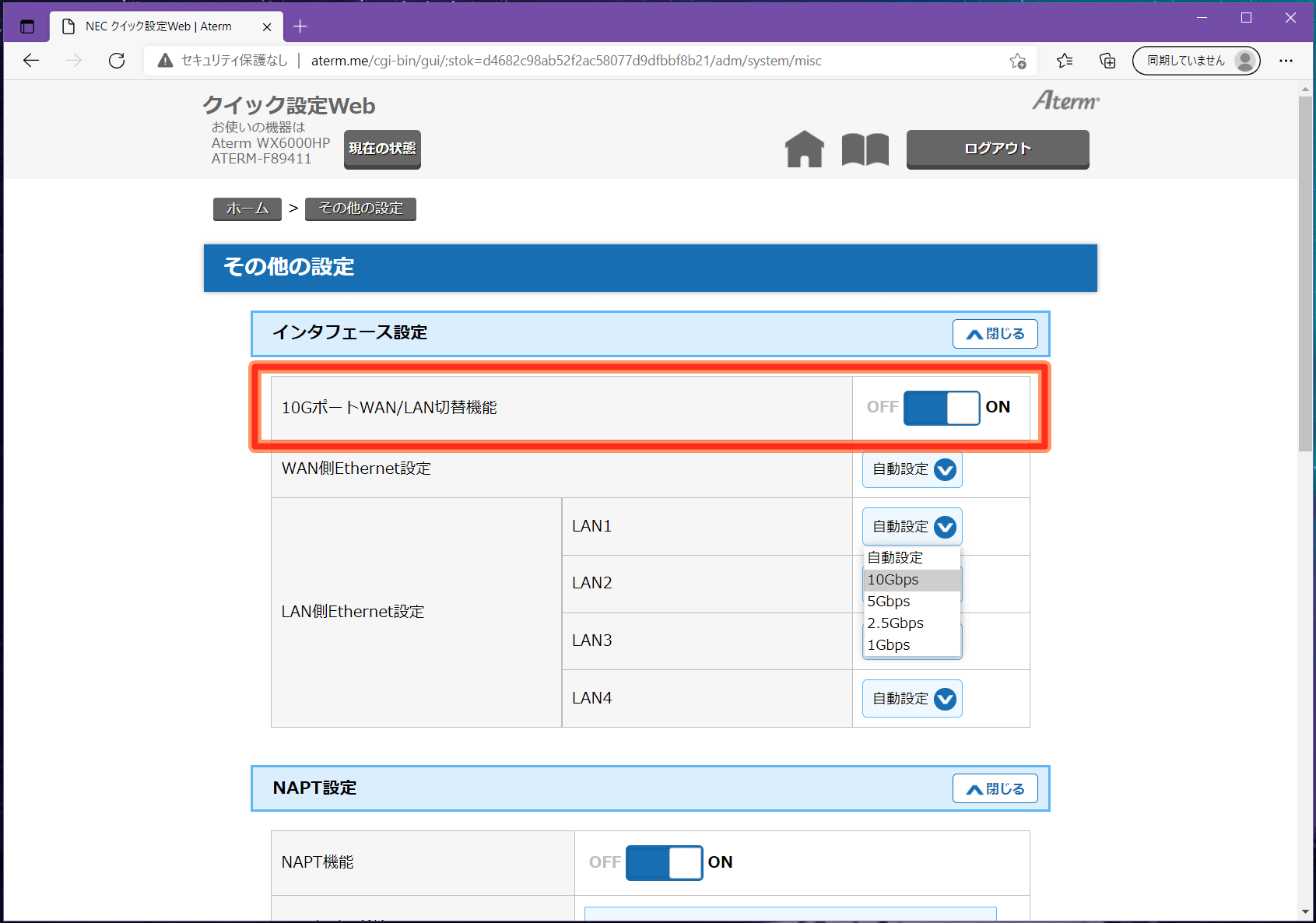
Task: Collapse NAPT設定 section with 閉じる
Action: click(995, 788)
